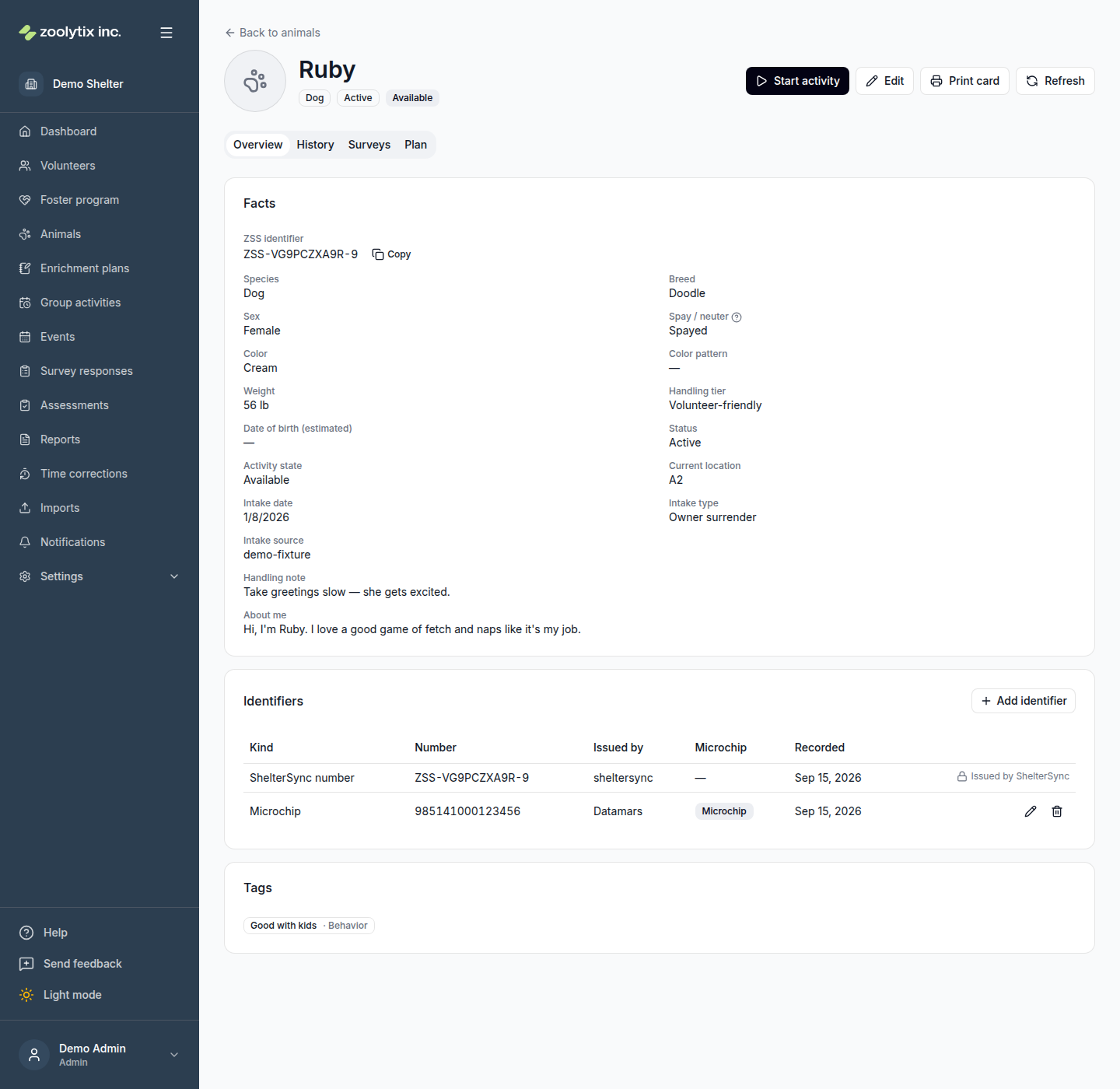Viewport: 1120px width, 1089px height.
Task: Open Assessments page
Action: tap(100, 405)
